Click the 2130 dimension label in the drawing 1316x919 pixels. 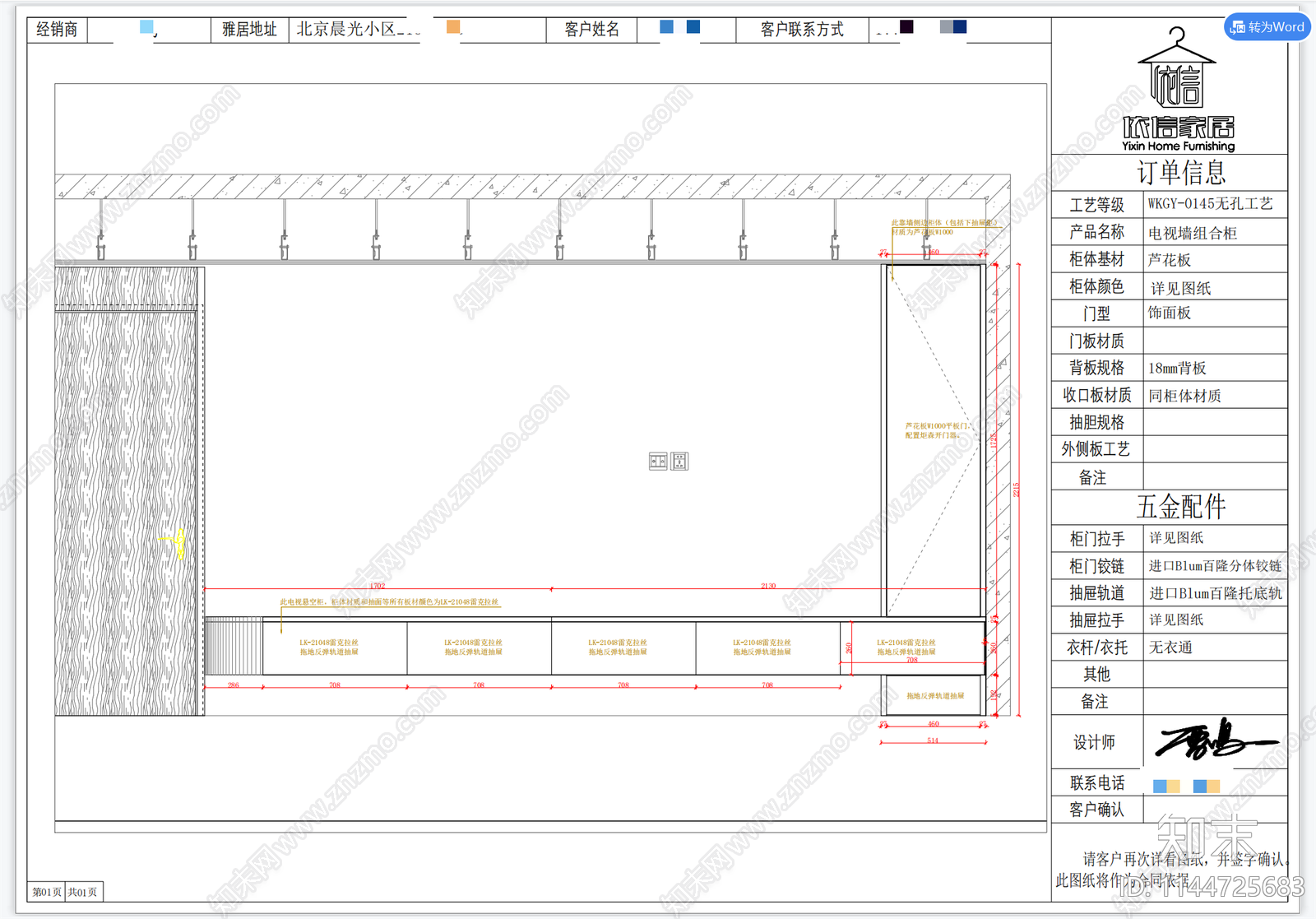pyautogui.click(x=768, y=586)
